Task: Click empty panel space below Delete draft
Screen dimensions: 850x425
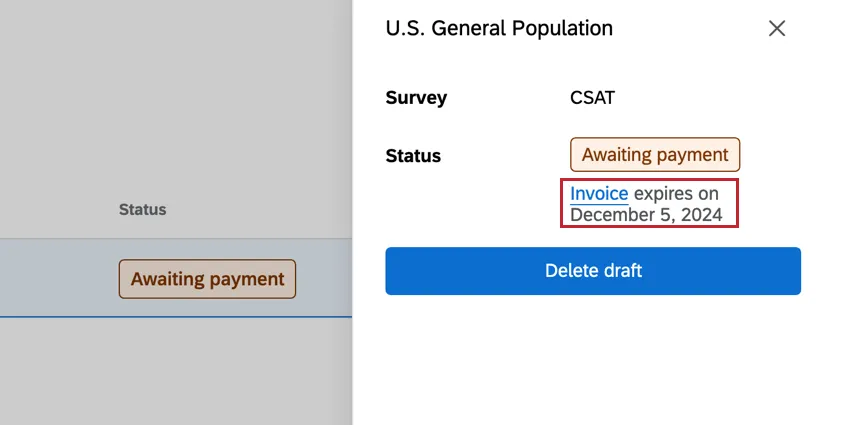Action: coord(593,360)
